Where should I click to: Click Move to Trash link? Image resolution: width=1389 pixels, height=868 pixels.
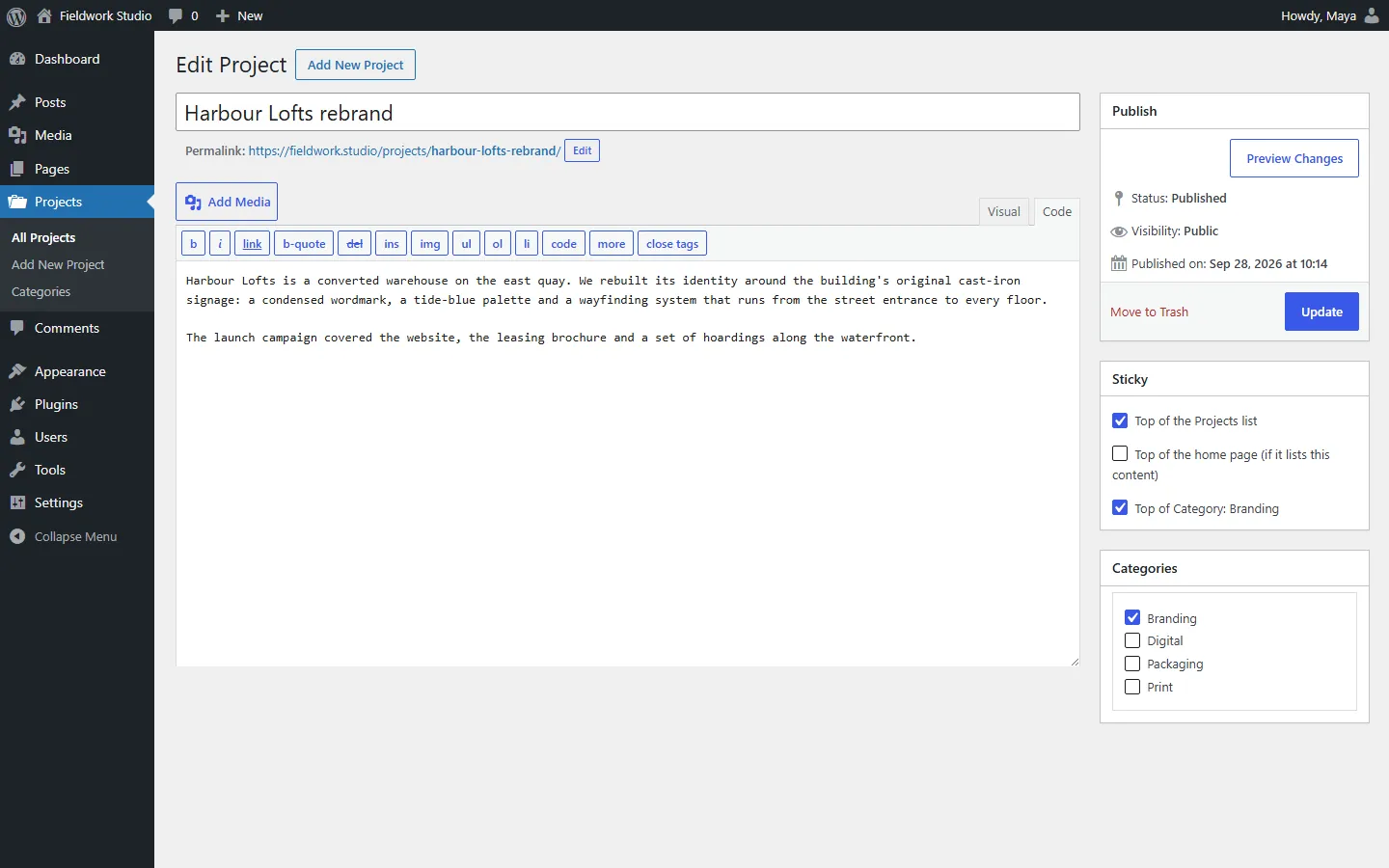(1149, 312)
